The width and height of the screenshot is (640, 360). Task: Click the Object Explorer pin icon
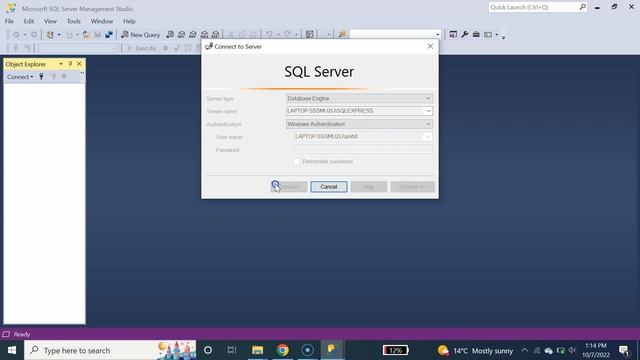70,64
